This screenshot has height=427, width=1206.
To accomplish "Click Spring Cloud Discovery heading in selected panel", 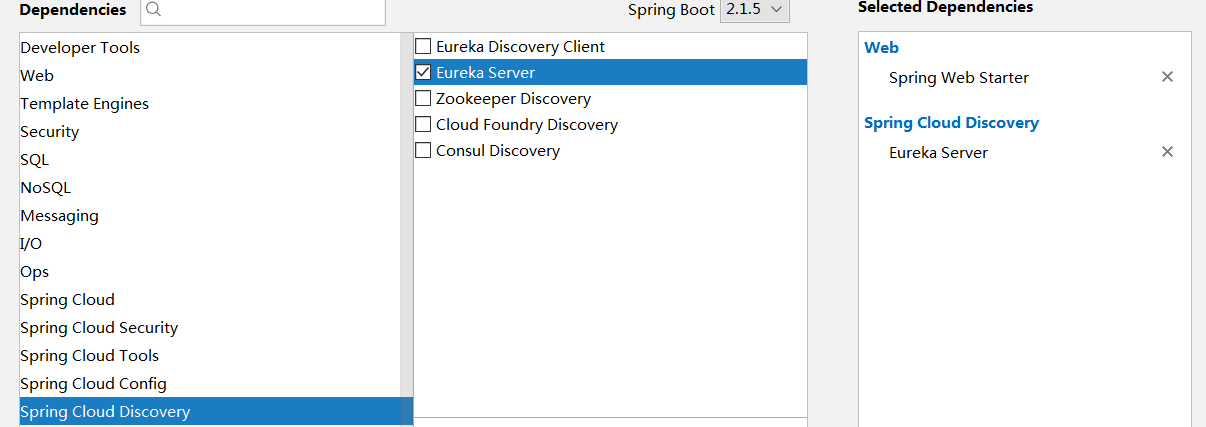I will click(x=951, y=122).
